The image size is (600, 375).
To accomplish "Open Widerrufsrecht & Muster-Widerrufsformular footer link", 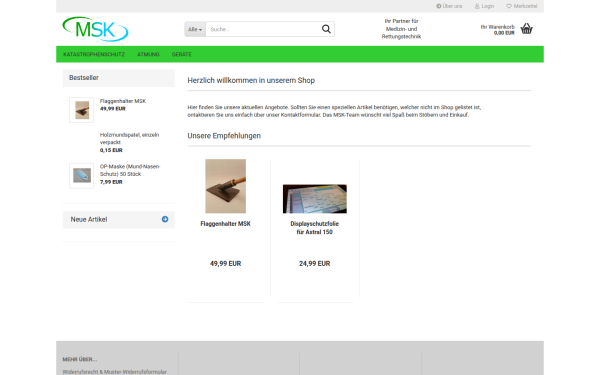I will pos(114,372).
